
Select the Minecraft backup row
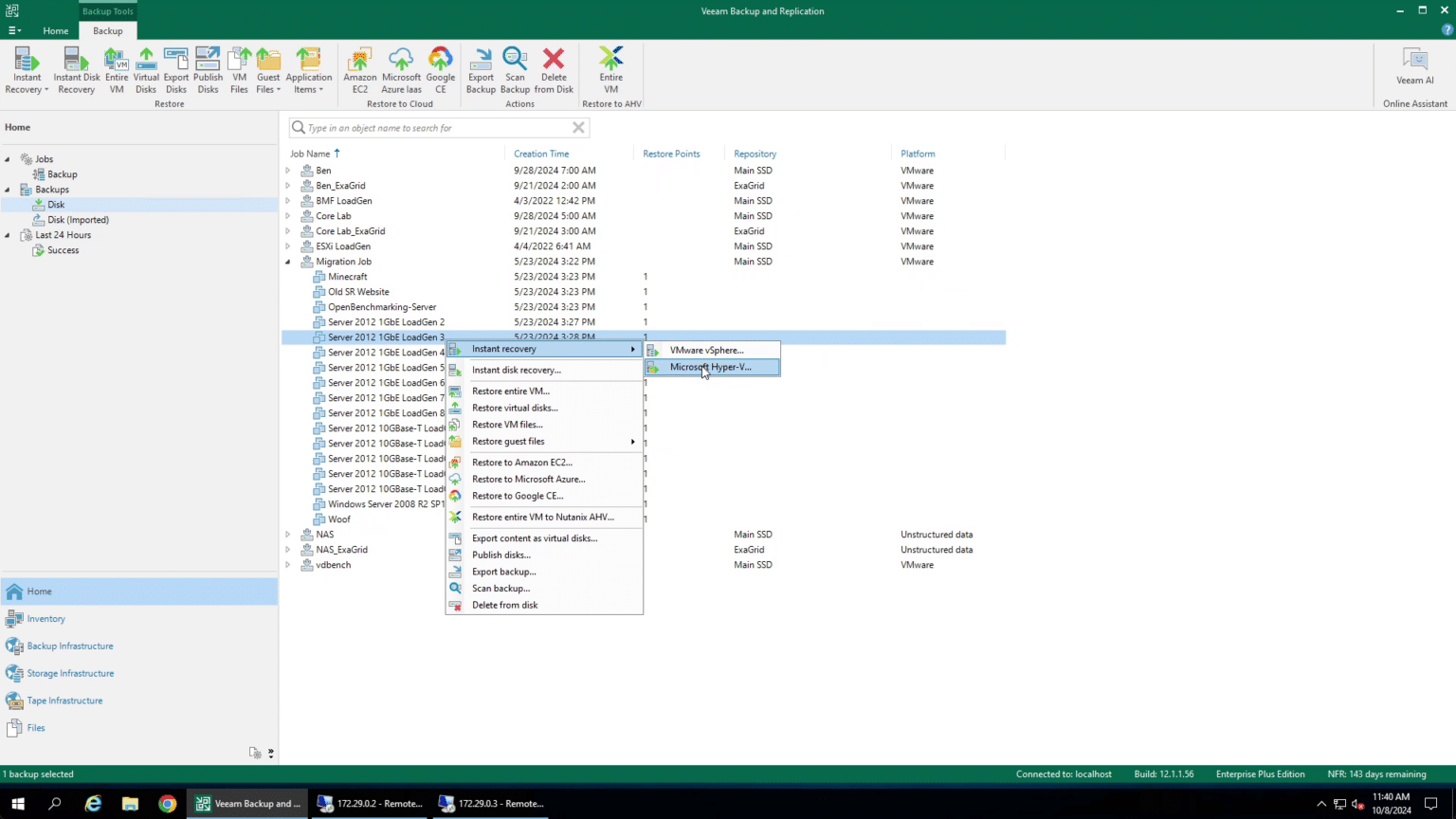pyautogui.click(x=643, y=277)
